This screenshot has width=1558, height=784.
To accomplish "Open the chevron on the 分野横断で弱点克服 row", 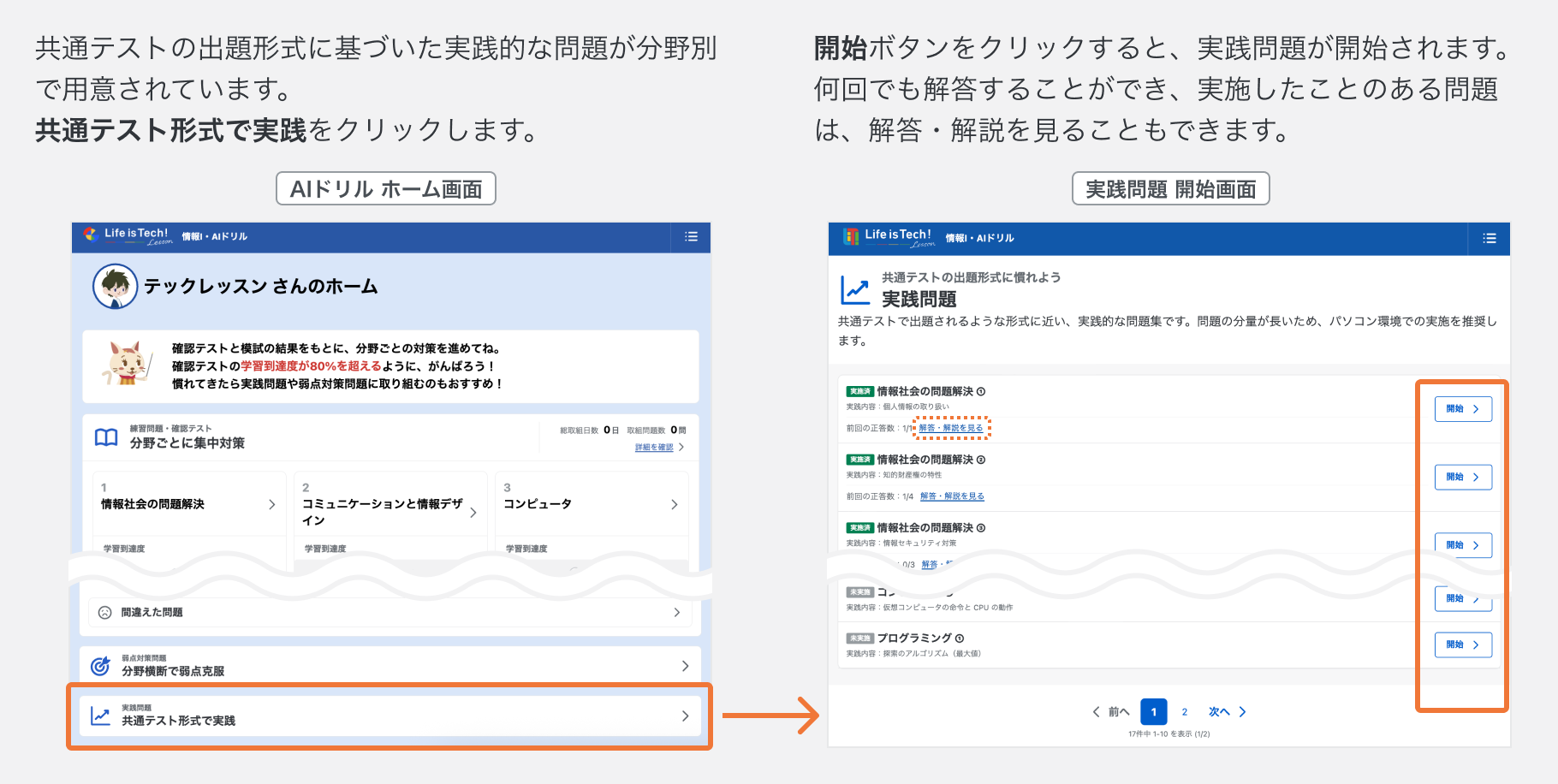I will [685, 666].
